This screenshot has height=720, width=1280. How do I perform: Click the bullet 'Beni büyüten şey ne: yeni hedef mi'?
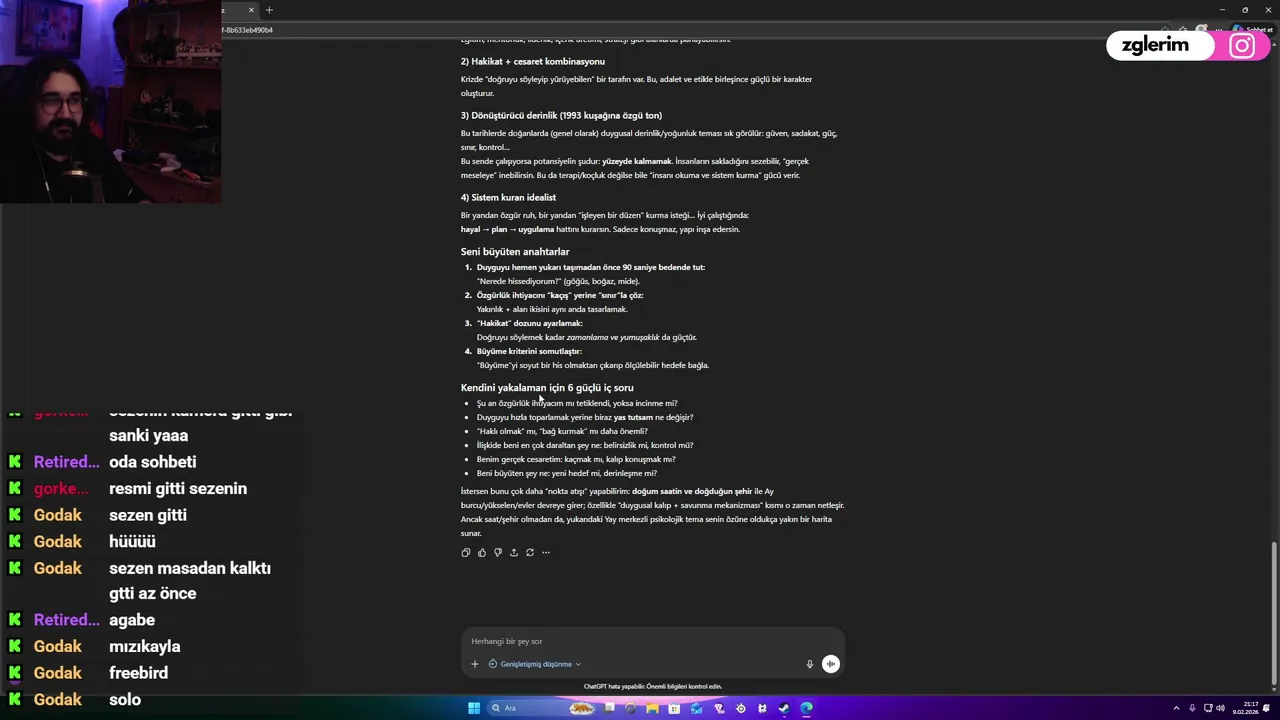567,473
